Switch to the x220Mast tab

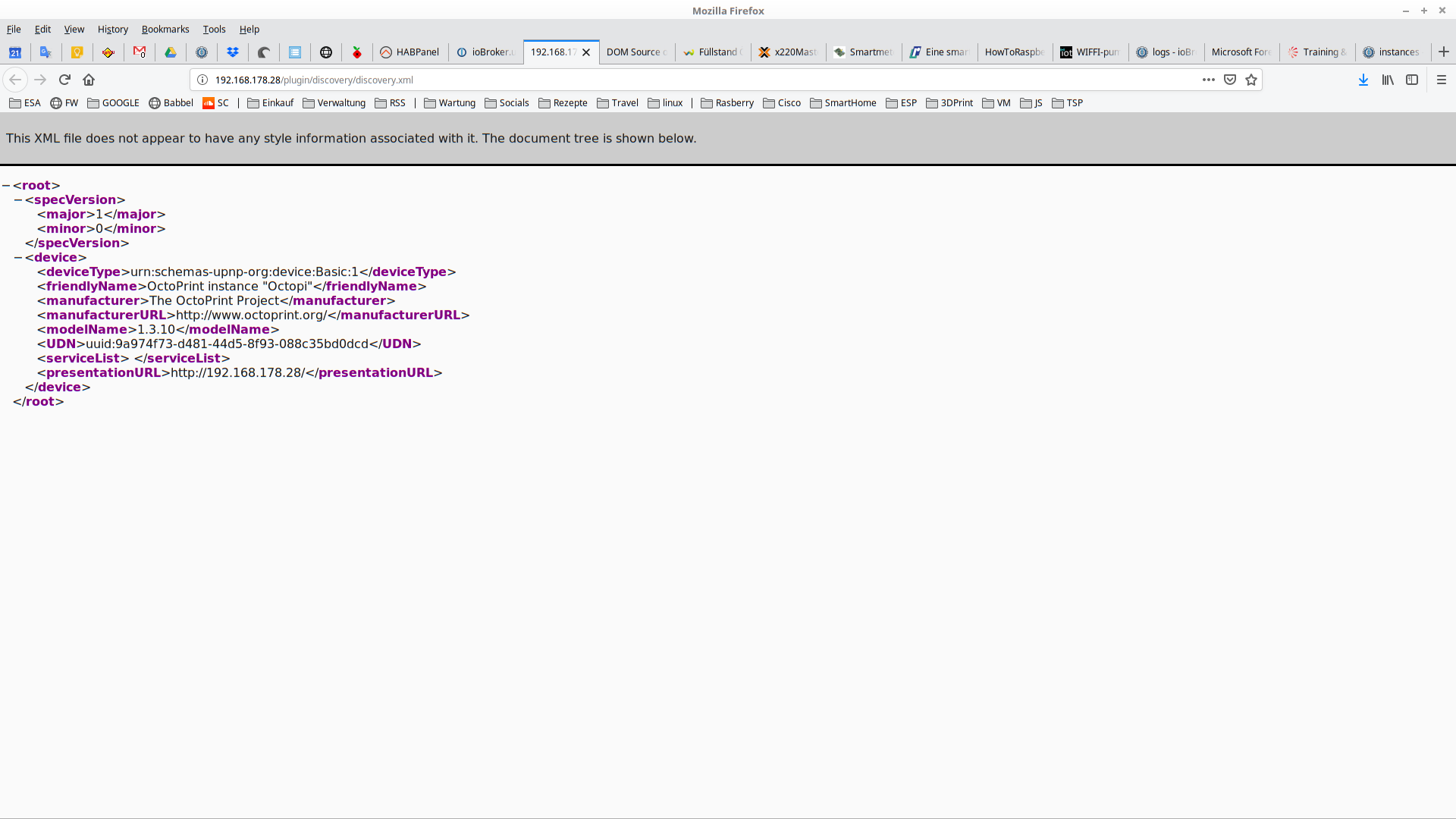[x=789, y=52]
